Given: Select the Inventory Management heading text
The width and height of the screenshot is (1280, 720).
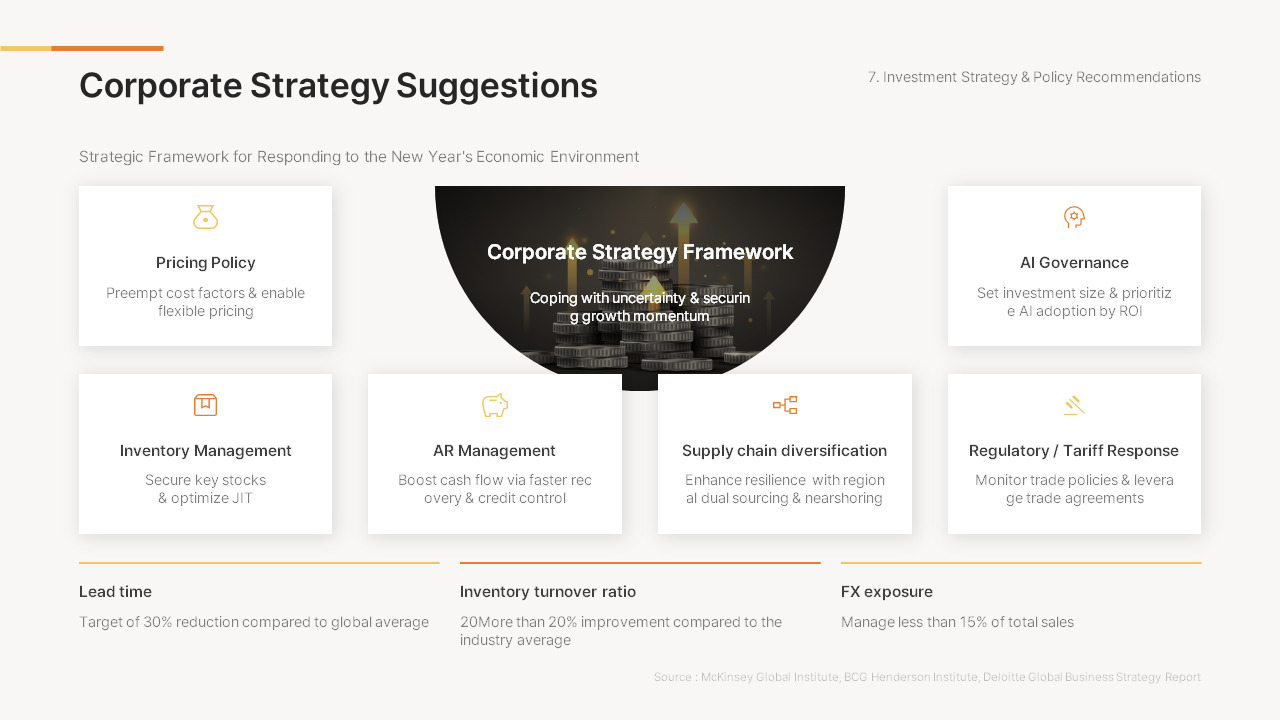Looking at the screenshot, I should (x=206, y=451).
